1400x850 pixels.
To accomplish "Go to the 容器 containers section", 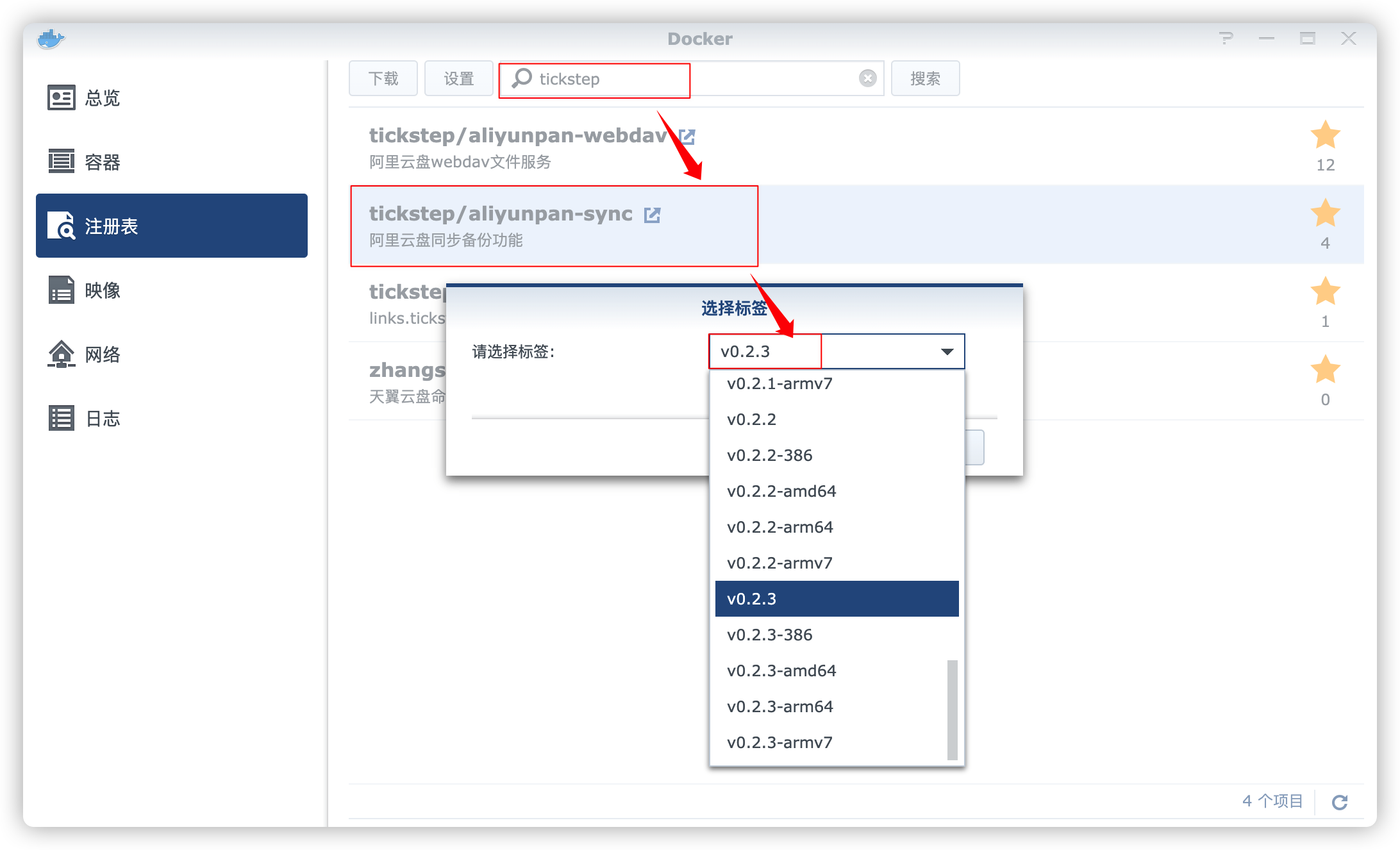I will coord(172,162).
